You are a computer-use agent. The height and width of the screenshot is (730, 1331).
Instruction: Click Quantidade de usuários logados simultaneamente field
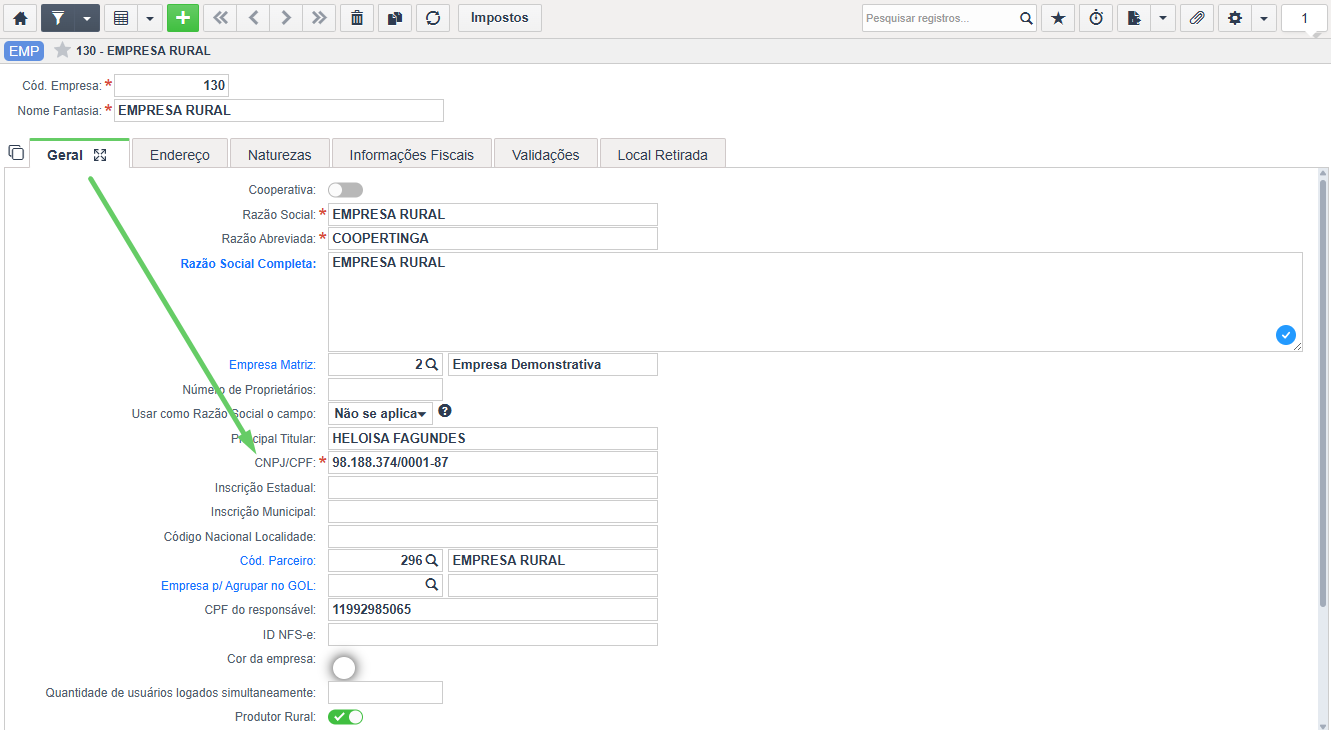pos(385,692)
